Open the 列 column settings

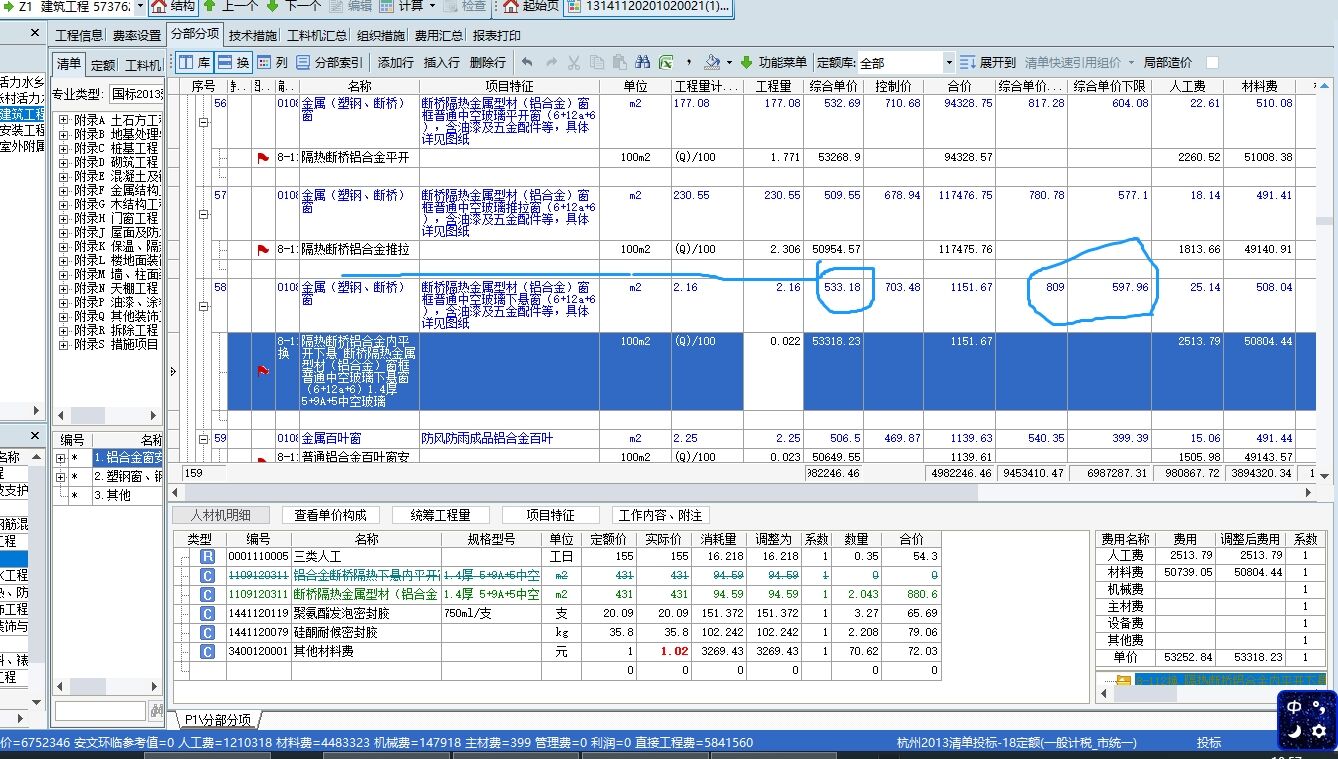coord(273,62)
